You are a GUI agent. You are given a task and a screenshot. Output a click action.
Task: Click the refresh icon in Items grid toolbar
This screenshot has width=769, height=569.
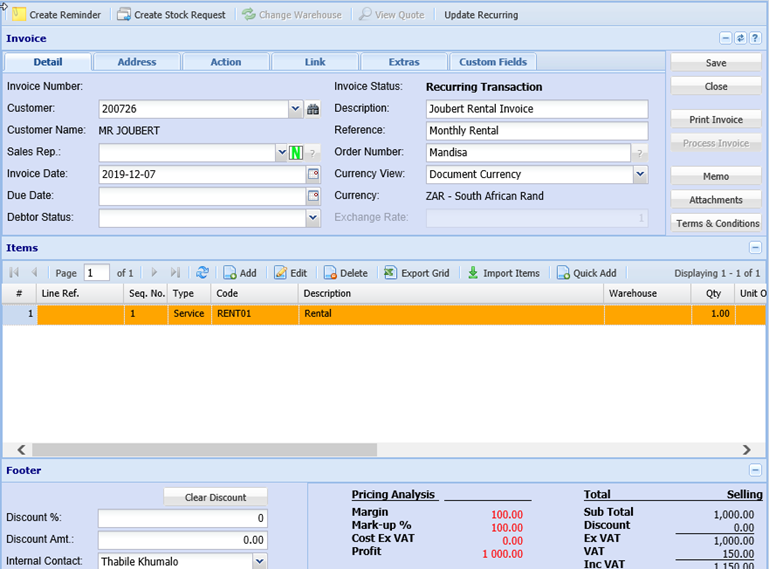[x=203, y=273]
